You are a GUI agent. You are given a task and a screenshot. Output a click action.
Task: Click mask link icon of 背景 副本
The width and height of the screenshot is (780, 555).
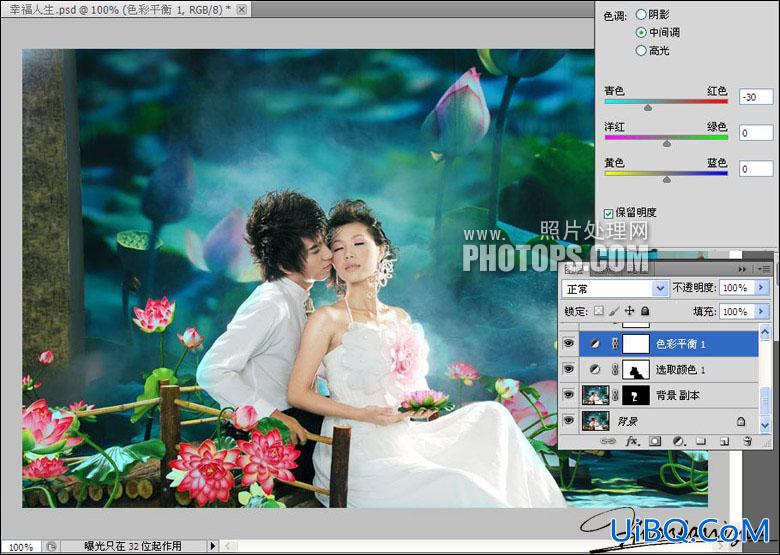(x=615, y=395)
